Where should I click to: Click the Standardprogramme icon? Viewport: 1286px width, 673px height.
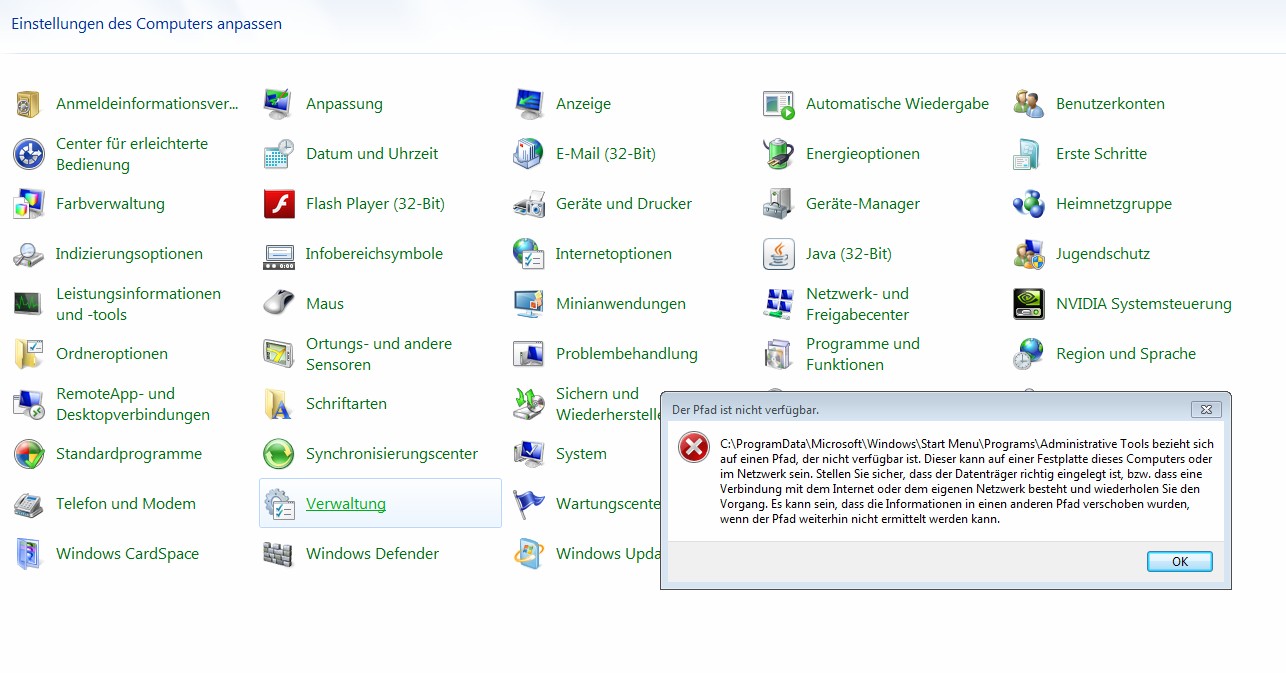coord(28,453)
